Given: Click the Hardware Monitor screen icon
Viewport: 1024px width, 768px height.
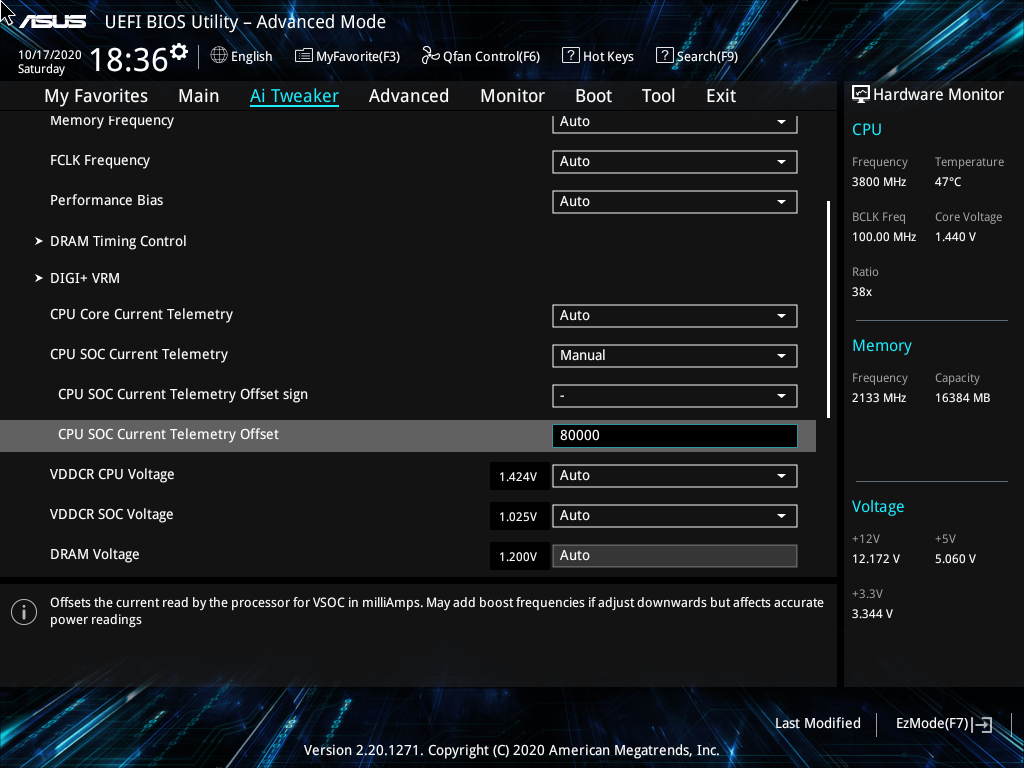Looking at the screenshot, I should tap(861, 95).
